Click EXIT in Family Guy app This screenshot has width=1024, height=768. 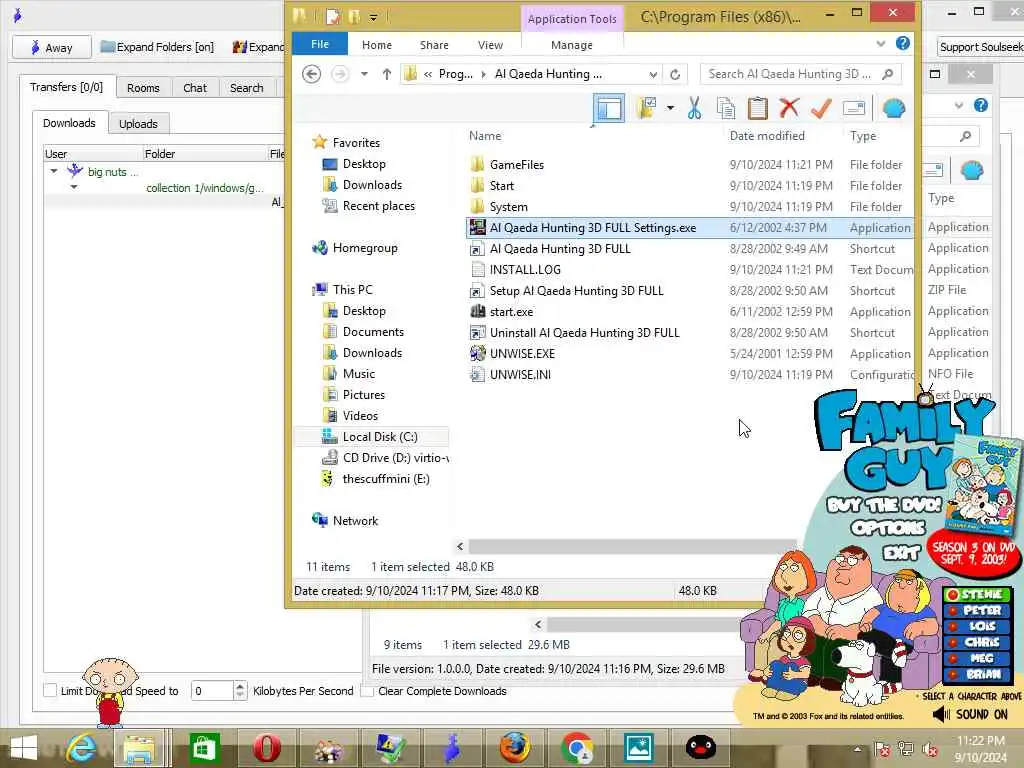click(902, 553)
